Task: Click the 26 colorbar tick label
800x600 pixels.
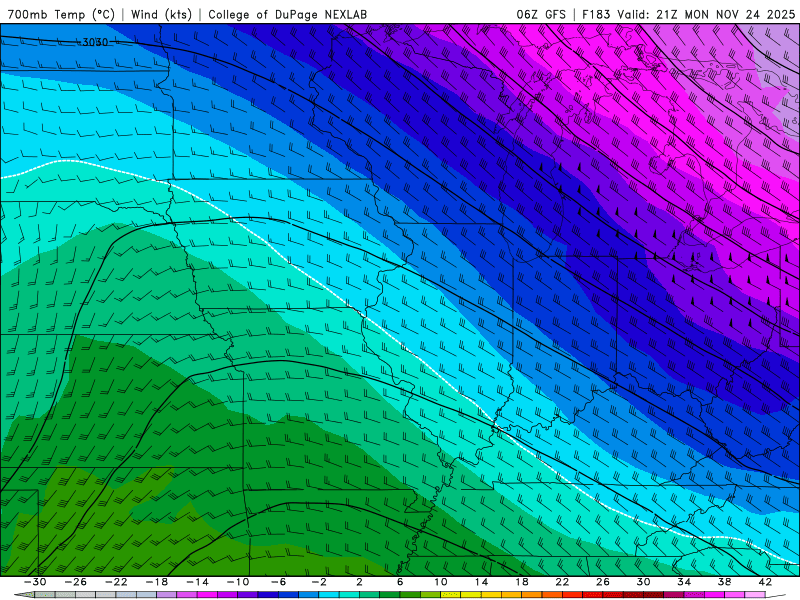Action: (603, 582)
